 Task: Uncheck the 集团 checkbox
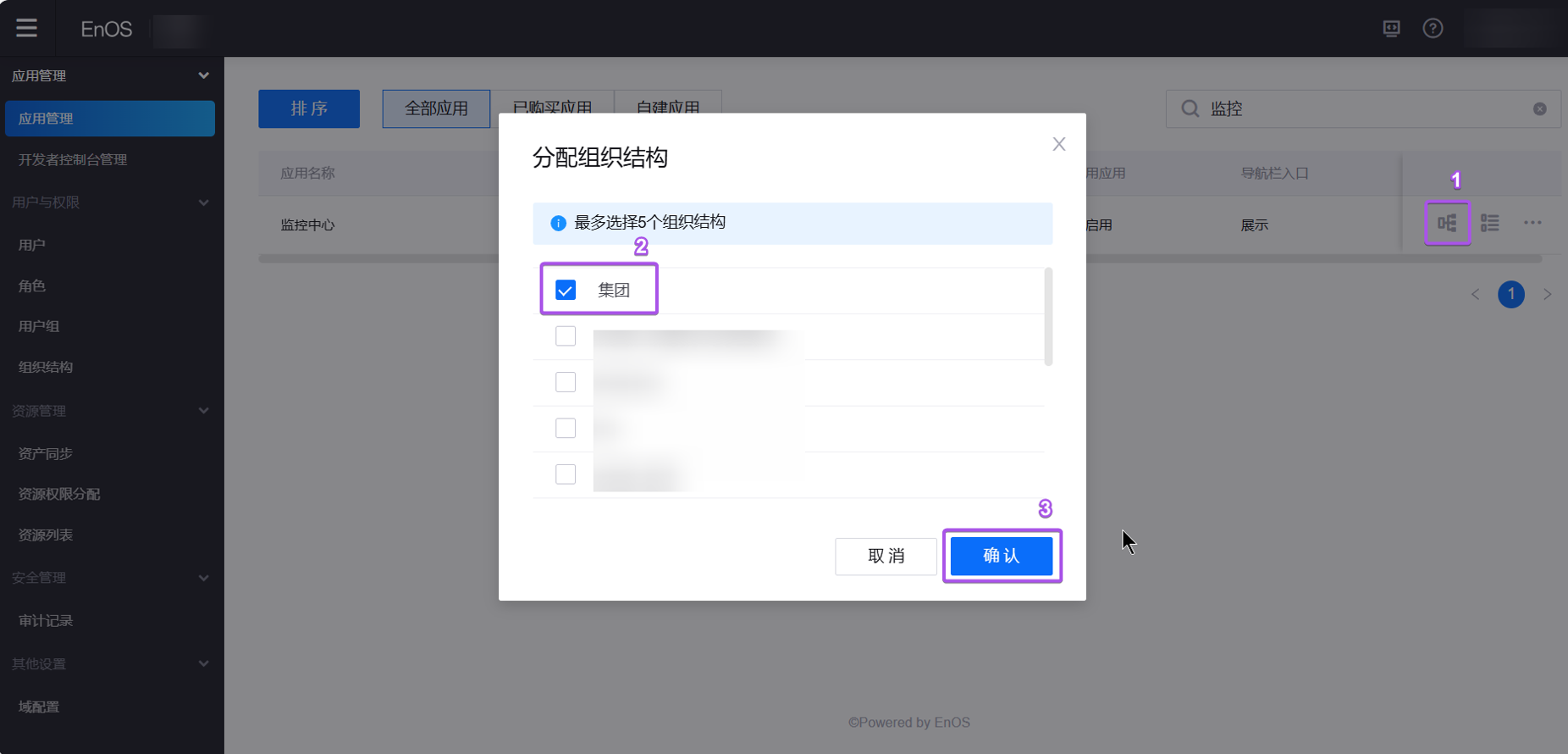click(x=566, y=291)
